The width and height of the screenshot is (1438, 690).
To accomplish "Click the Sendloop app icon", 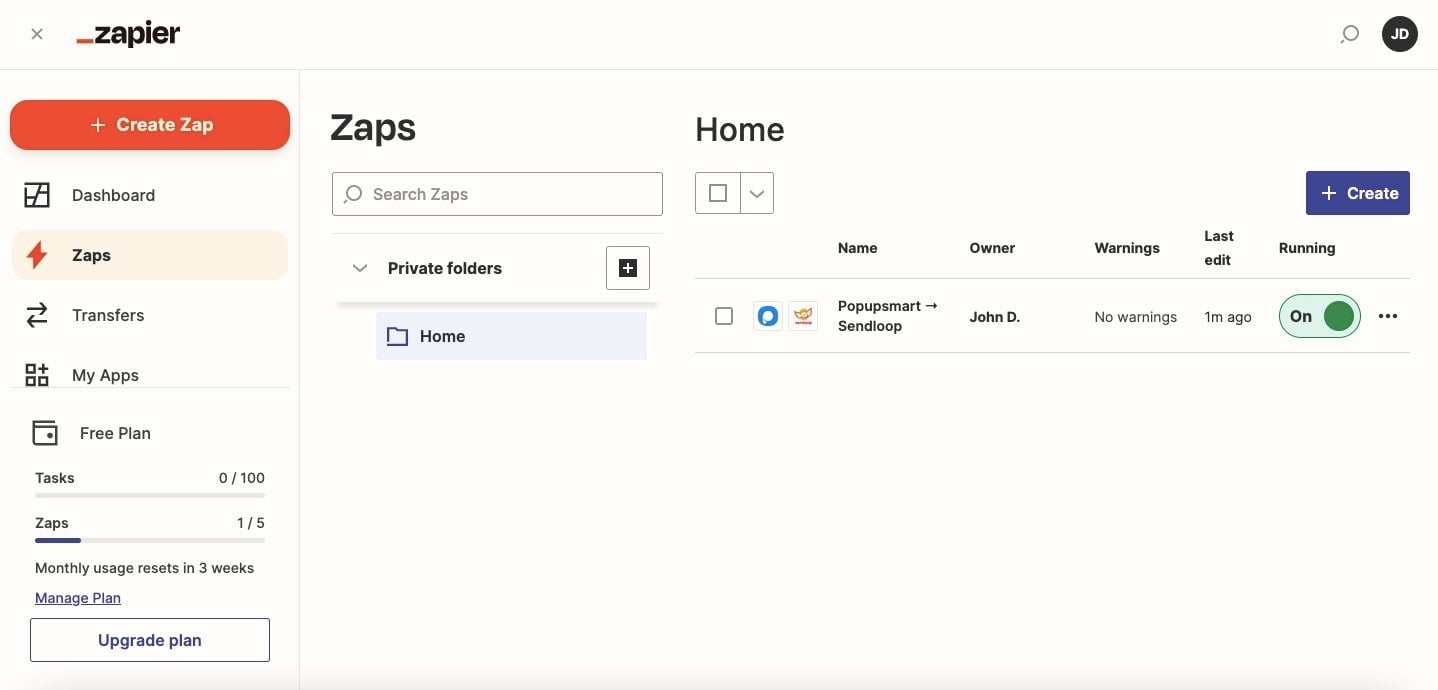I will pyautogui.click(x=803, y=316).
